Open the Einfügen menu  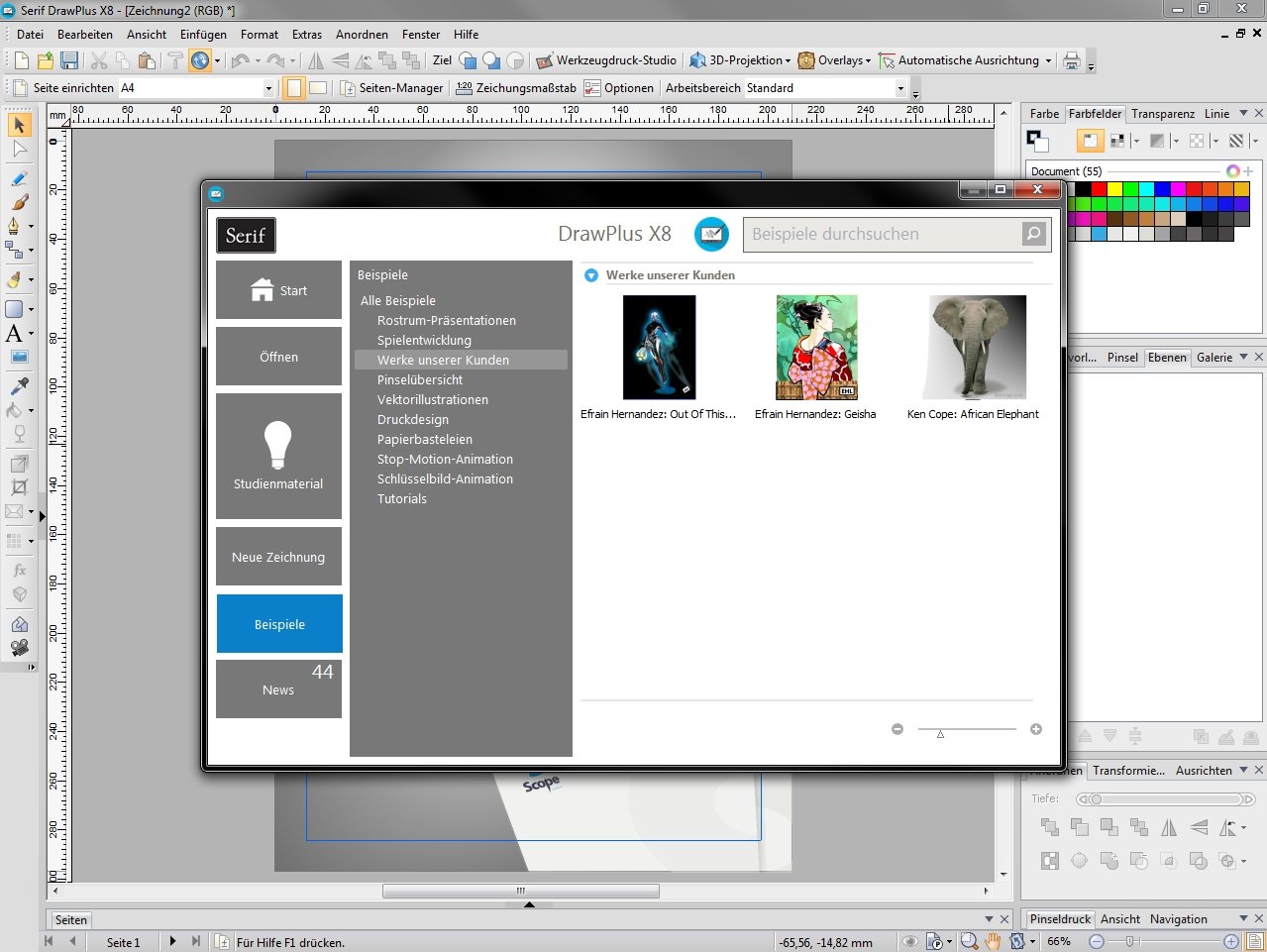coord(203,34)
